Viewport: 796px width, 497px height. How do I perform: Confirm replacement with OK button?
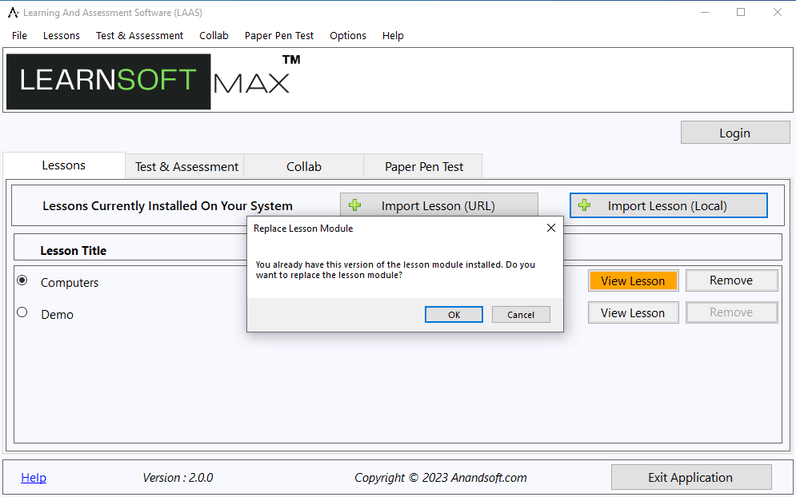pyautogui.click(x=454, y=315)
